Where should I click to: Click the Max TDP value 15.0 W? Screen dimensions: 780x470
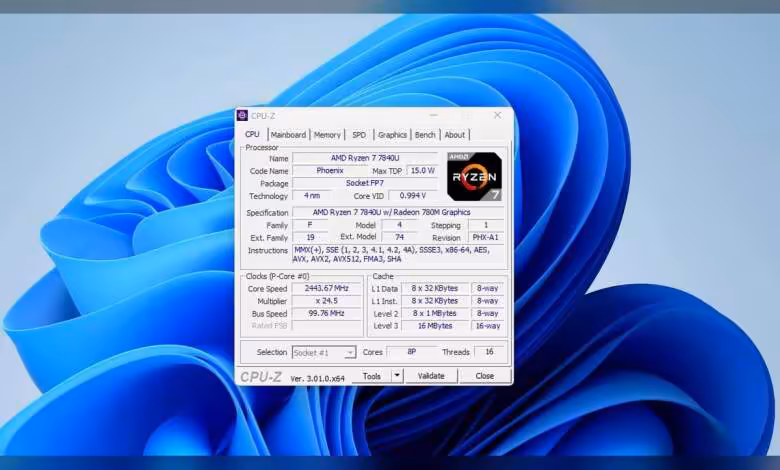(x=422, y=171)
